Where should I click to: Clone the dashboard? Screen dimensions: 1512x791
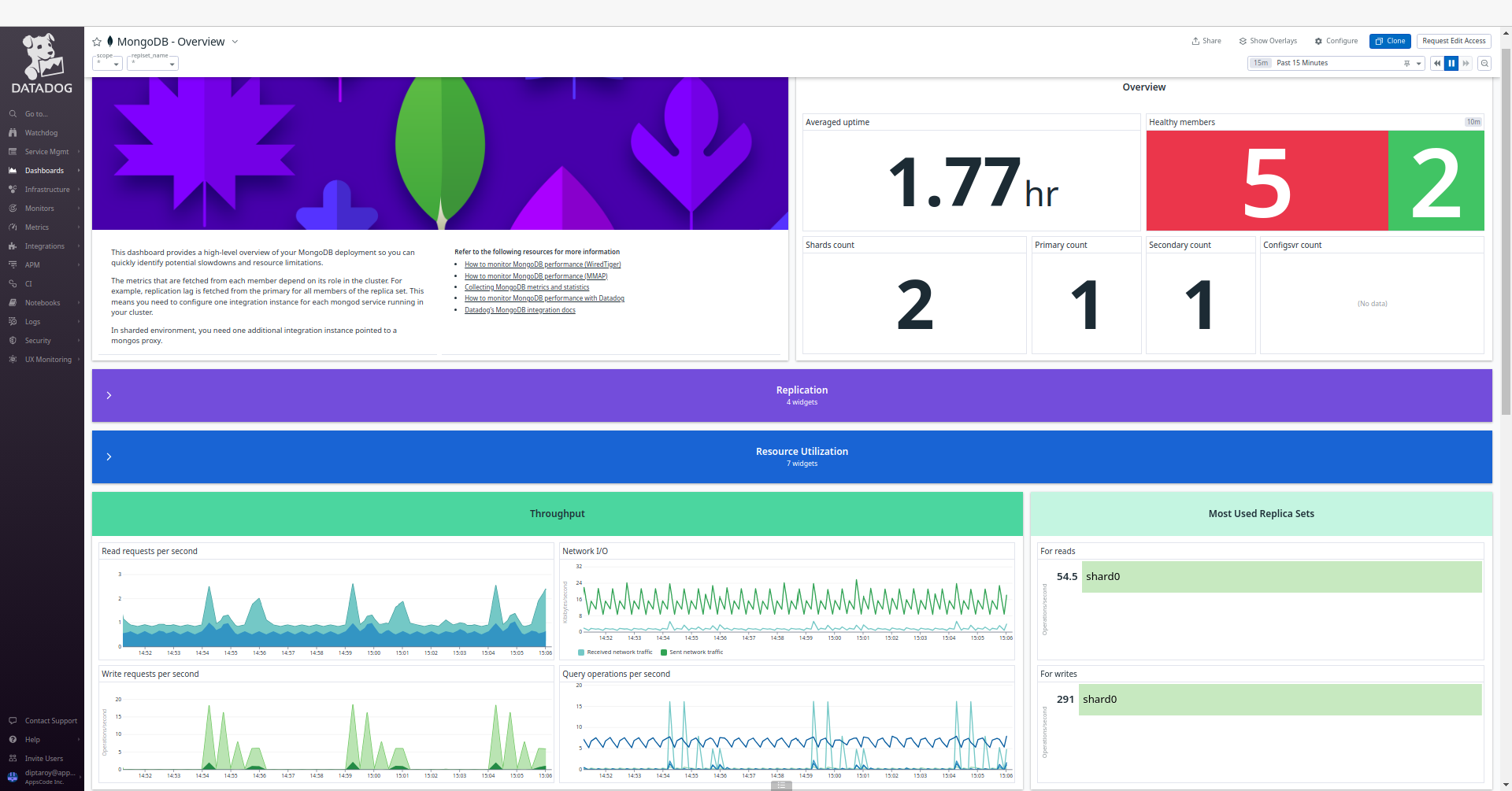pos(1390,41)
